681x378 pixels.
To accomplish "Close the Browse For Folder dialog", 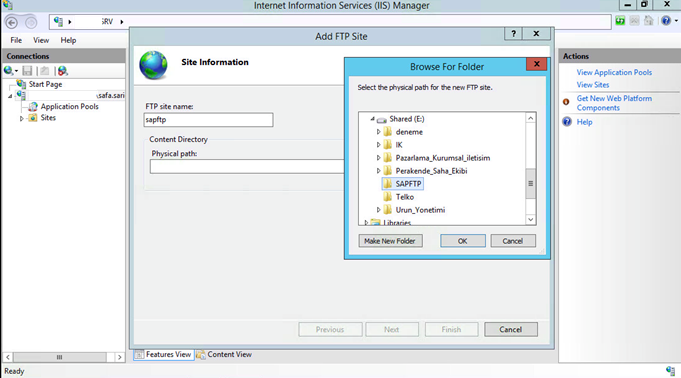I will [x=536, y=64].
